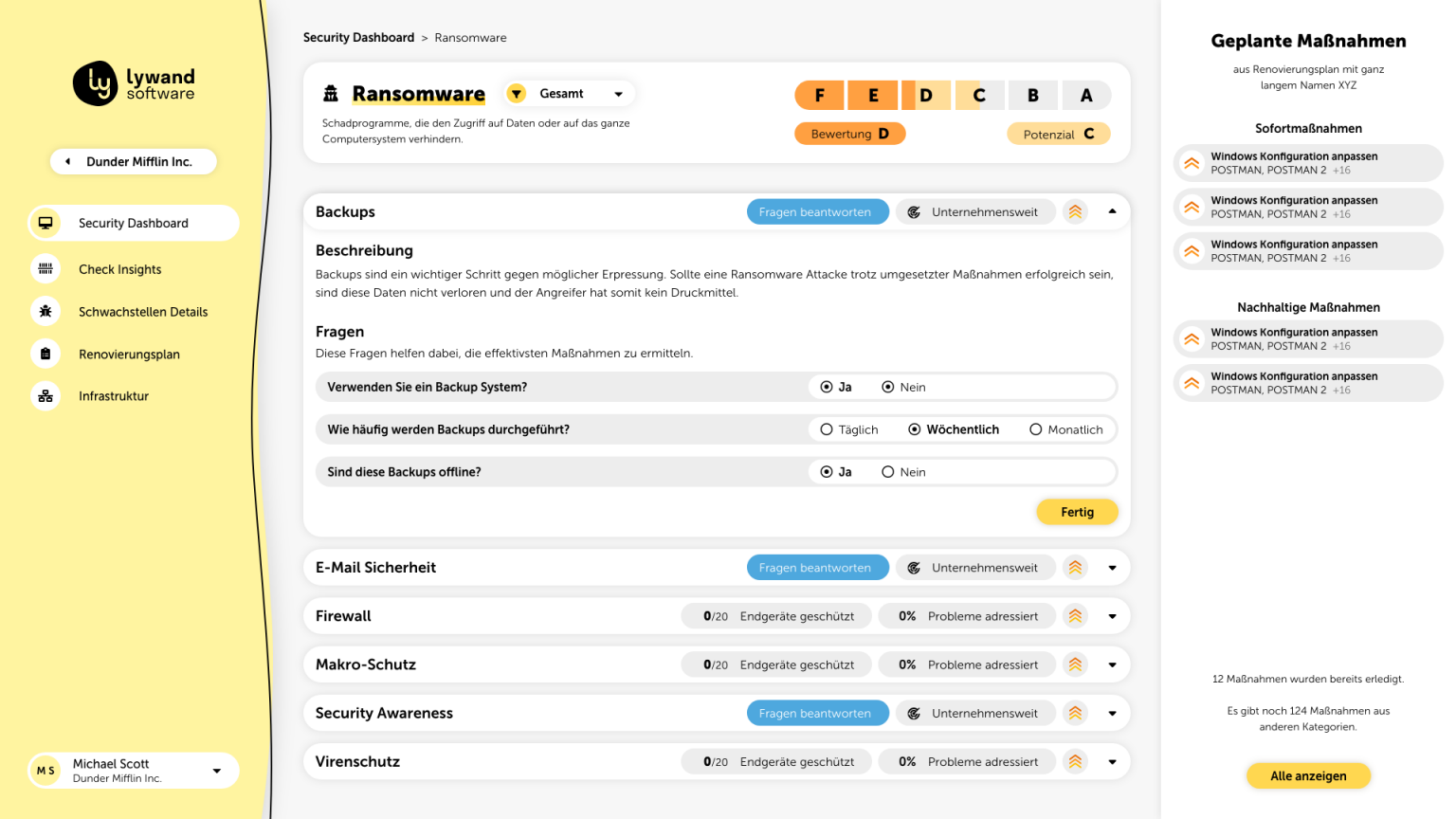Click the Renovierungsplan clipboard icon

(x=45, y=354)
